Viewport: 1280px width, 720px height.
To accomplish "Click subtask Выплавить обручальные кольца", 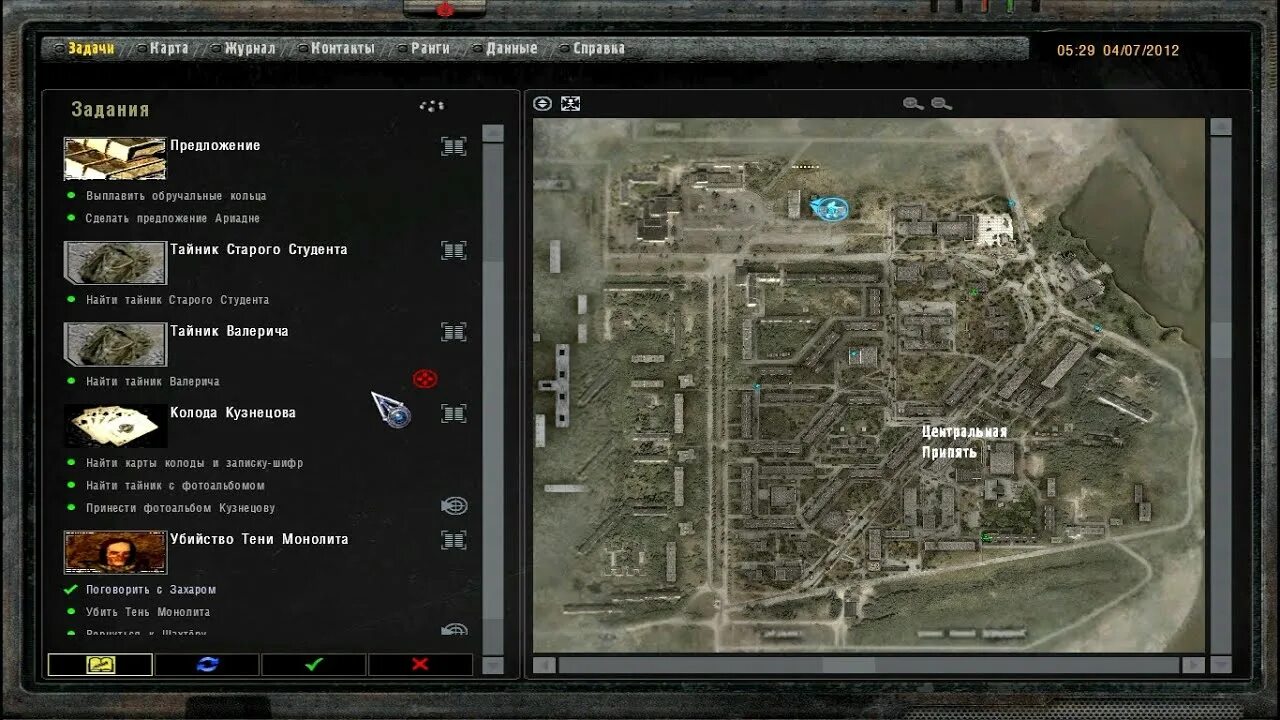I will tap(176, 196).
